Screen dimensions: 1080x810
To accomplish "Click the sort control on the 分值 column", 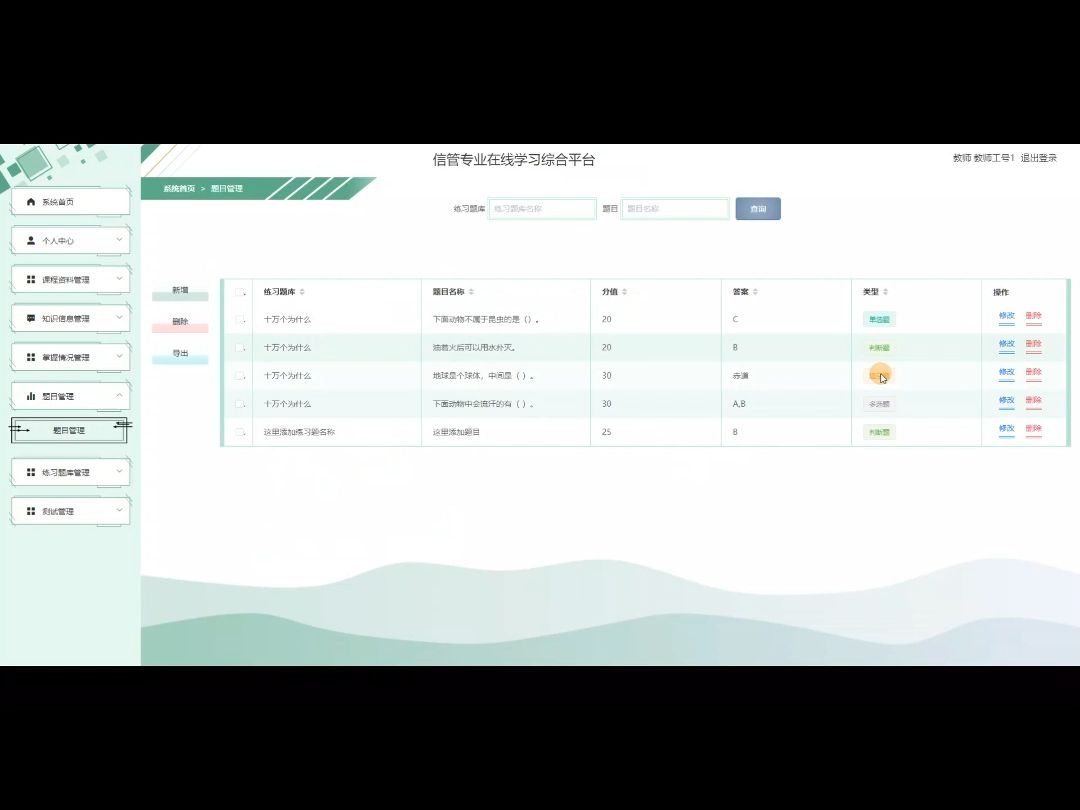I will 624,291.
